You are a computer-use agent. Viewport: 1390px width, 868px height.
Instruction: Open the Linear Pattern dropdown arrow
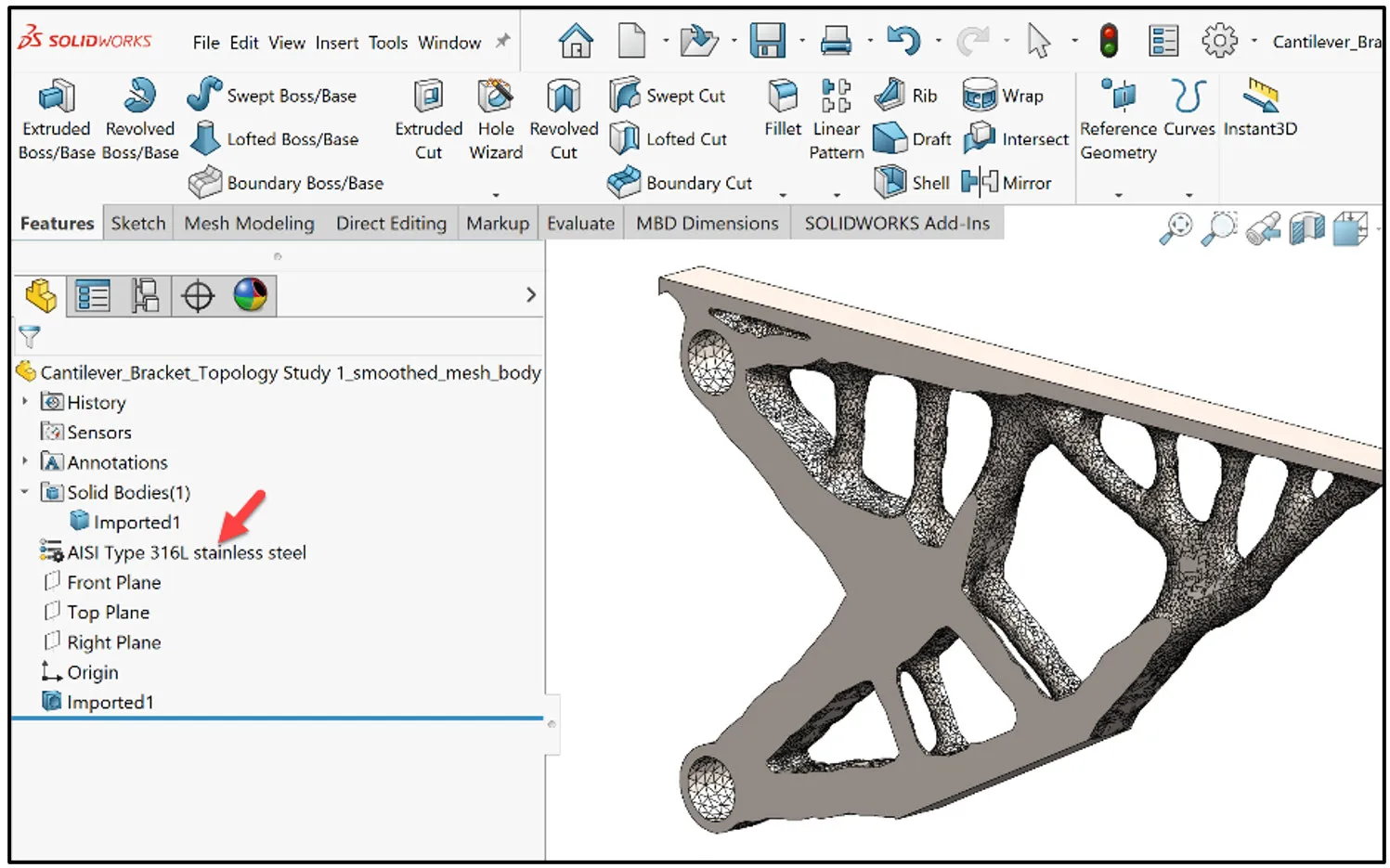click(x=837, y=195)
